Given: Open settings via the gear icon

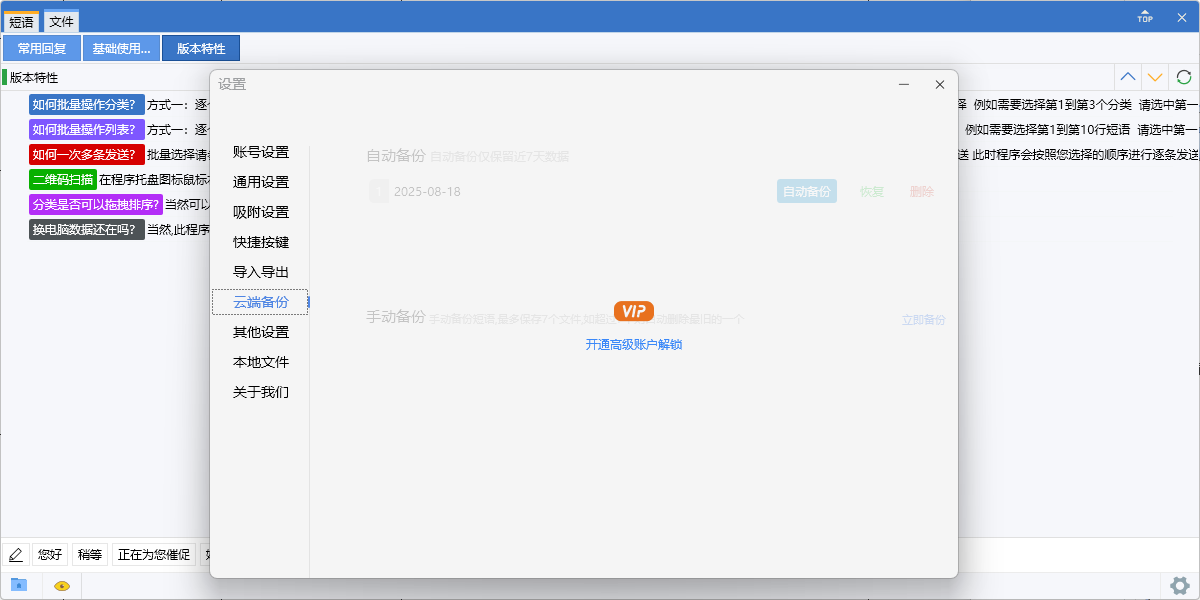Looking at the screenshot, I should point(1181,584).
